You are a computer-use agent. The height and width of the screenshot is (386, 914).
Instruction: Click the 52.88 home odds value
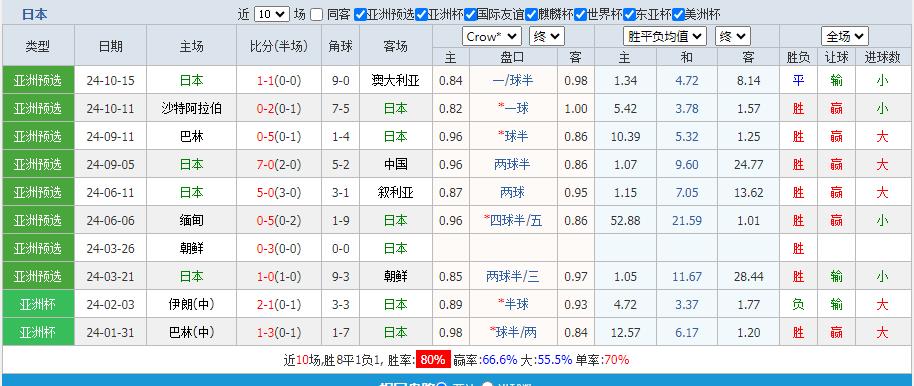pos(626,220)
